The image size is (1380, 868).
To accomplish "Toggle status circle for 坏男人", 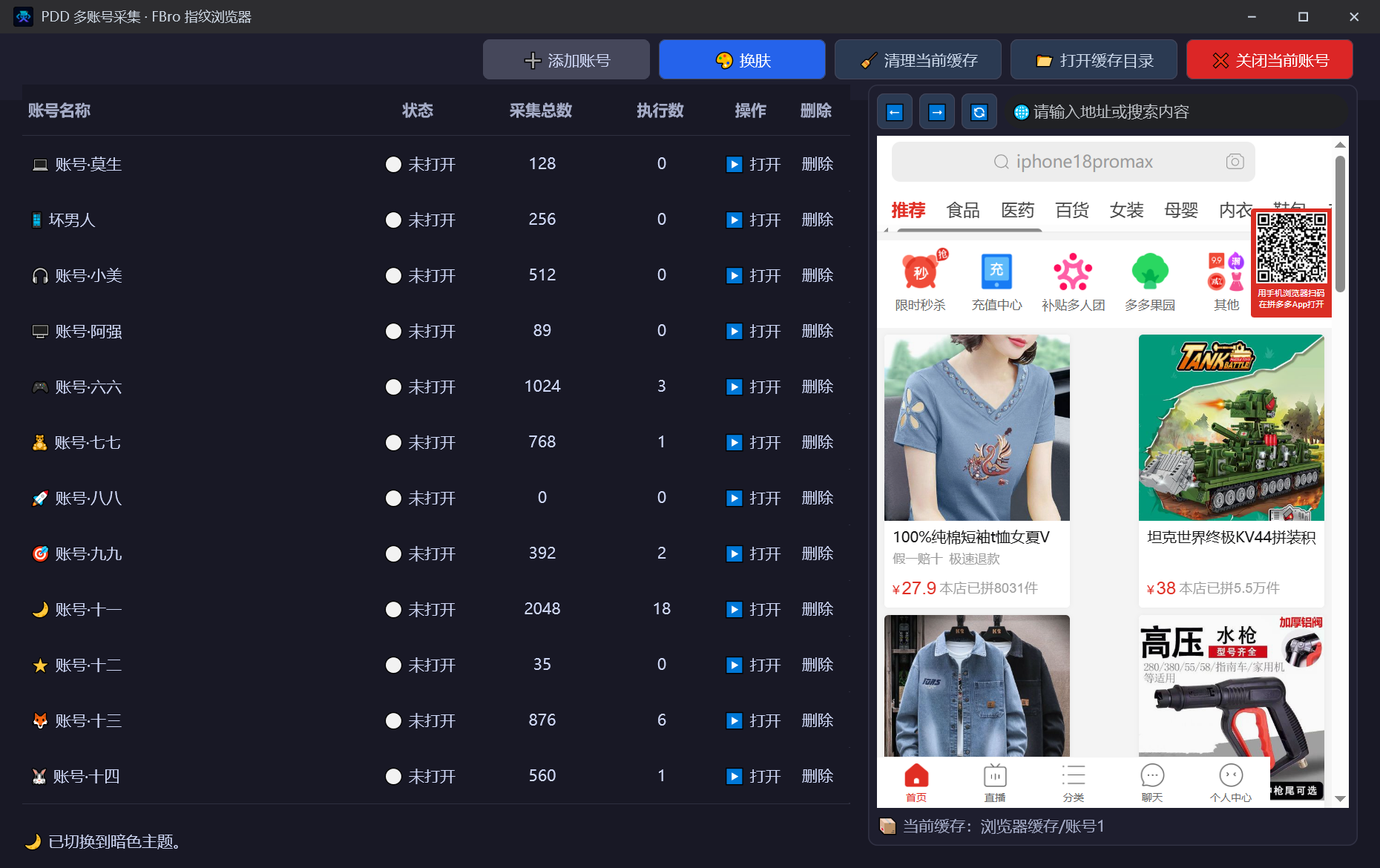I will coord(394,220).
